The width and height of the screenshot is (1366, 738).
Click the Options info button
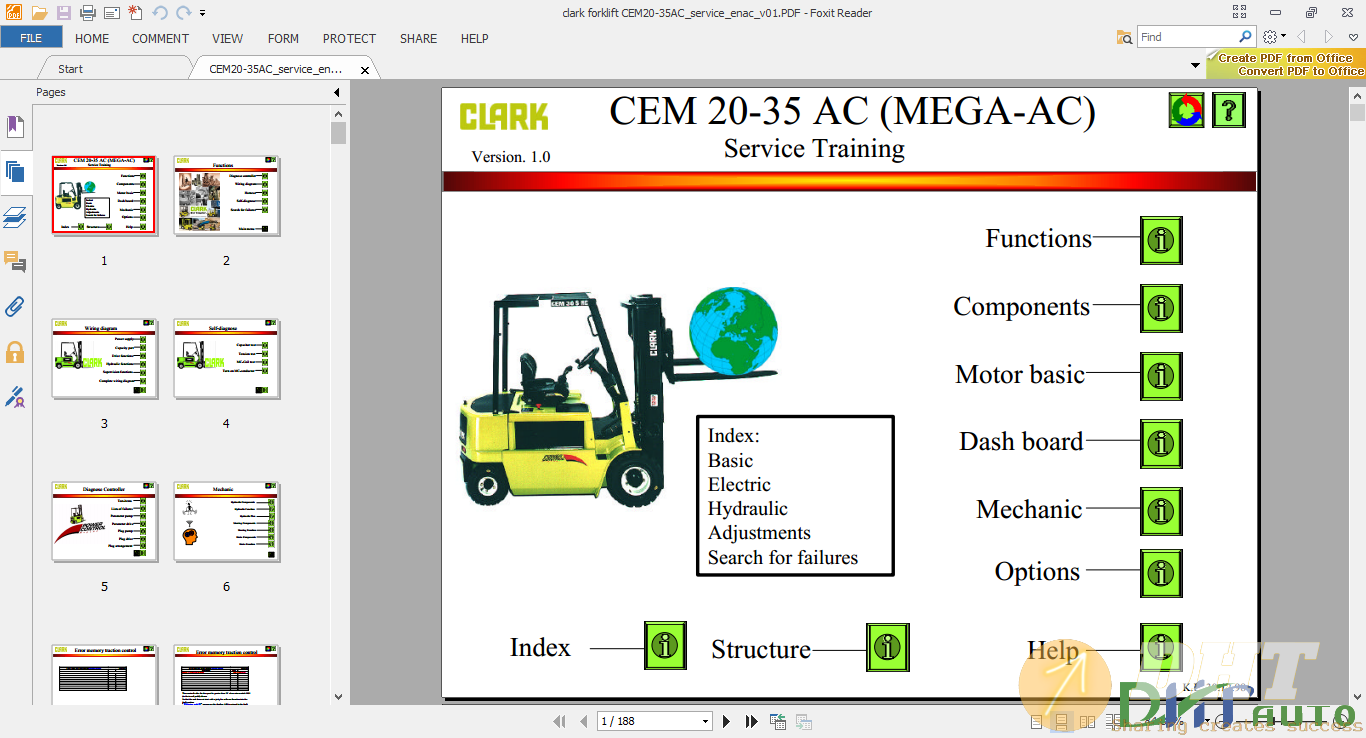tap(1161, 573)
